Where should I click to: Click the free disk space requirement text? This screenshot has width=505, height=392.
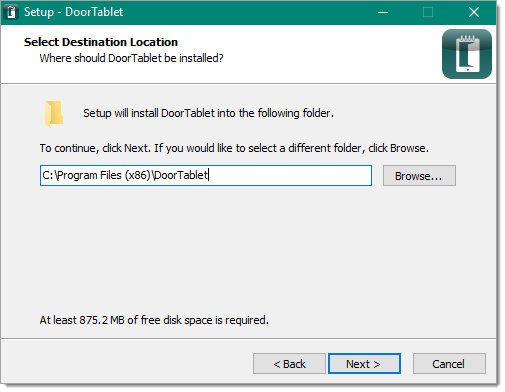pos(154,320)
